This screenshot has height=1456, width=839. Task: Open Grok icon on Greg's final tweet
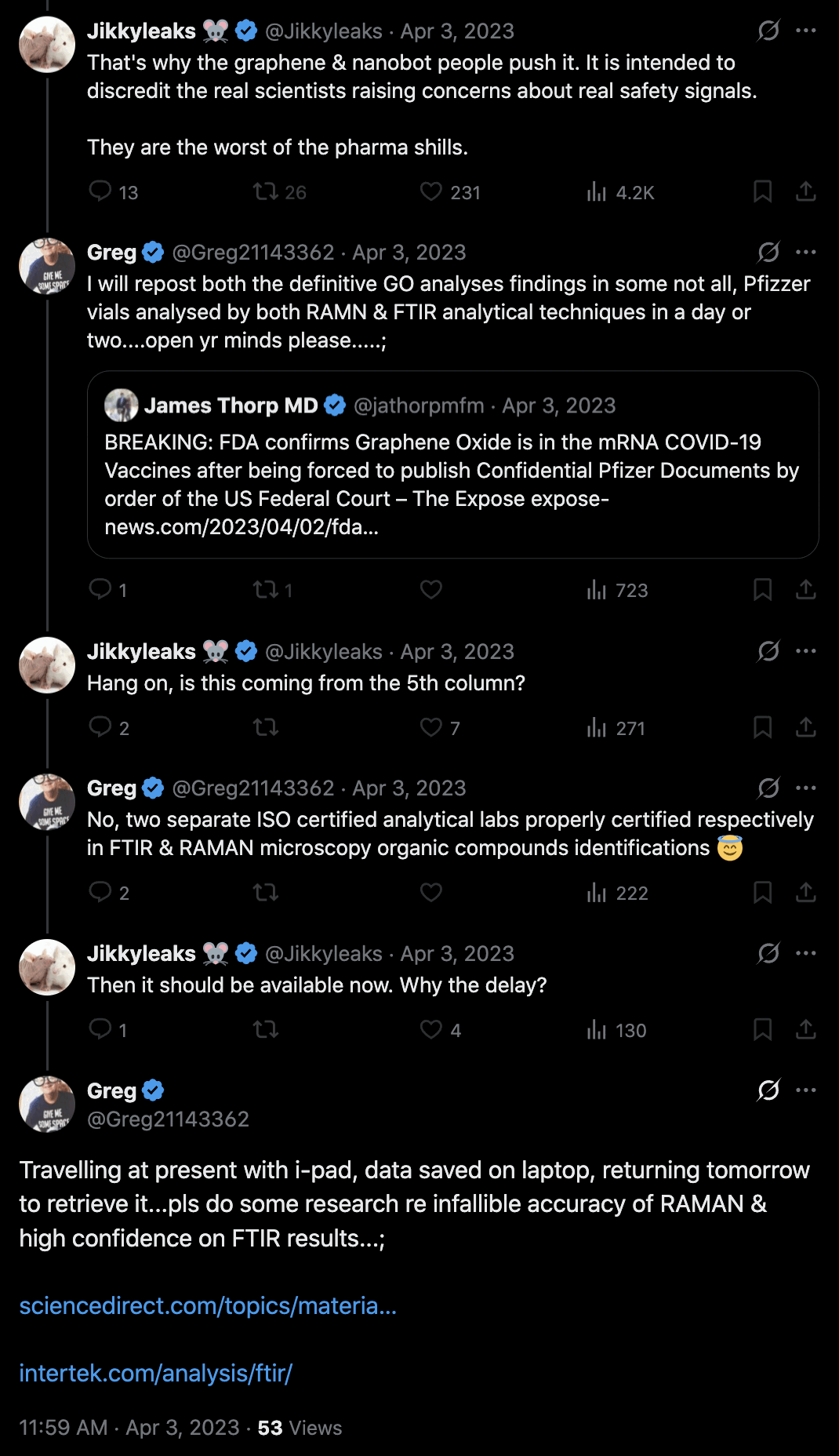[x=768, y=1090]
